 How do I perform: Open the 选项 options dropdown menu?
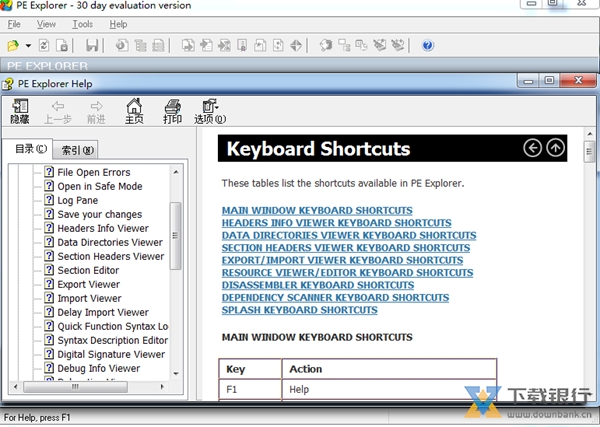210,111
